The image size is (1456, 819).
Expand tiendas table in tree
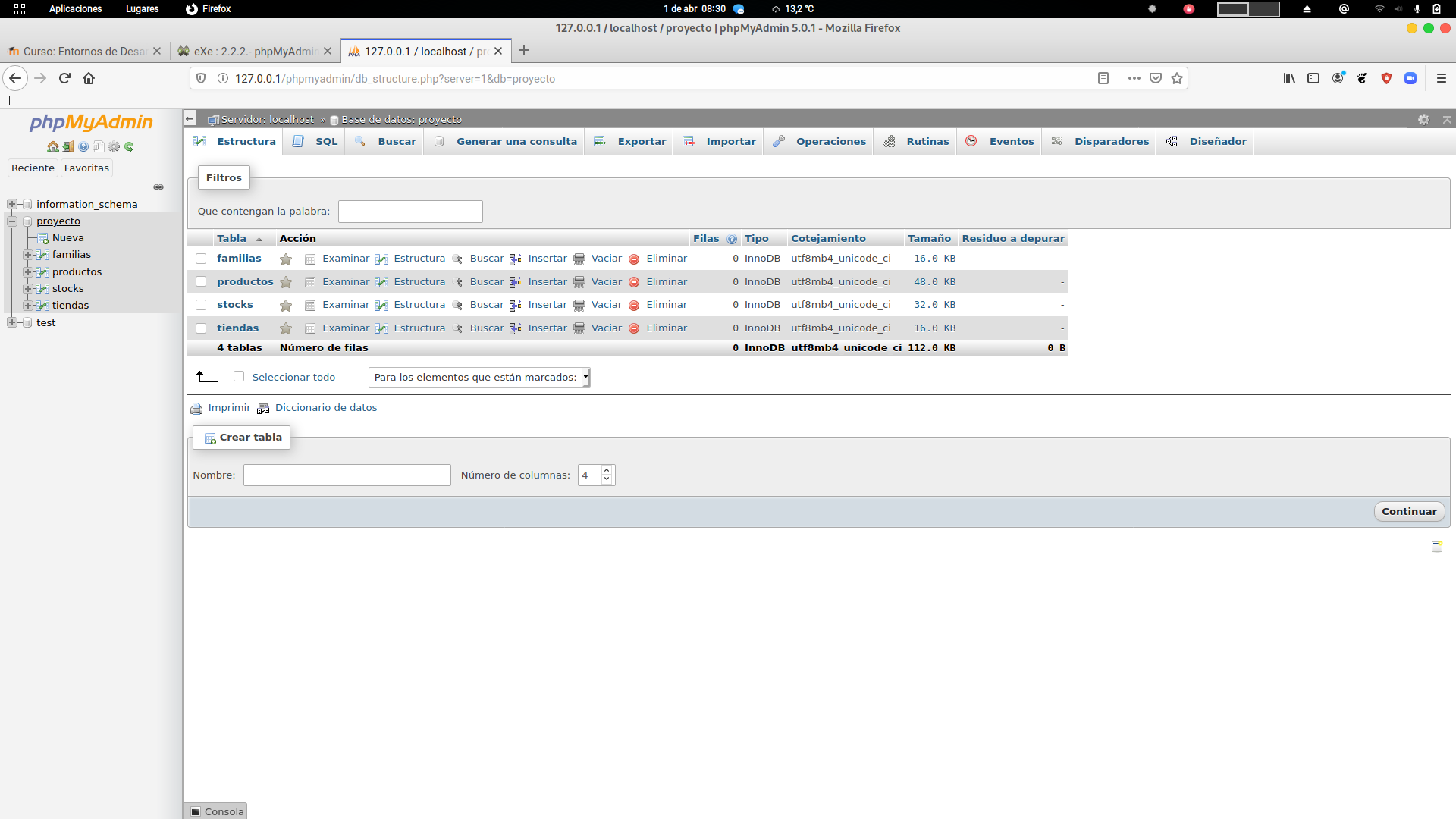[x=28, y=306]
